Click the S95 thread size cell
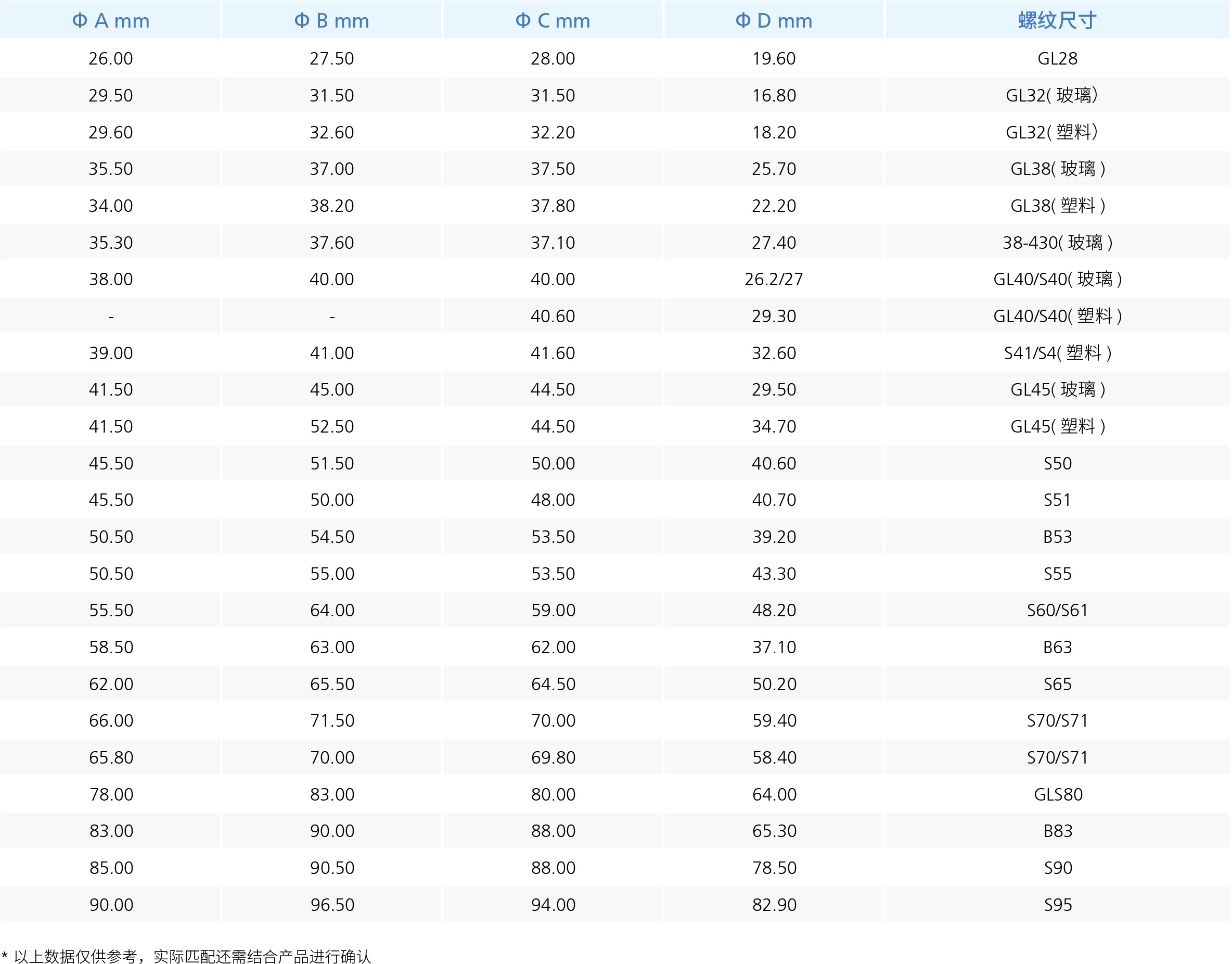This screenshot has height=964, width=1232. (1058, 905)
